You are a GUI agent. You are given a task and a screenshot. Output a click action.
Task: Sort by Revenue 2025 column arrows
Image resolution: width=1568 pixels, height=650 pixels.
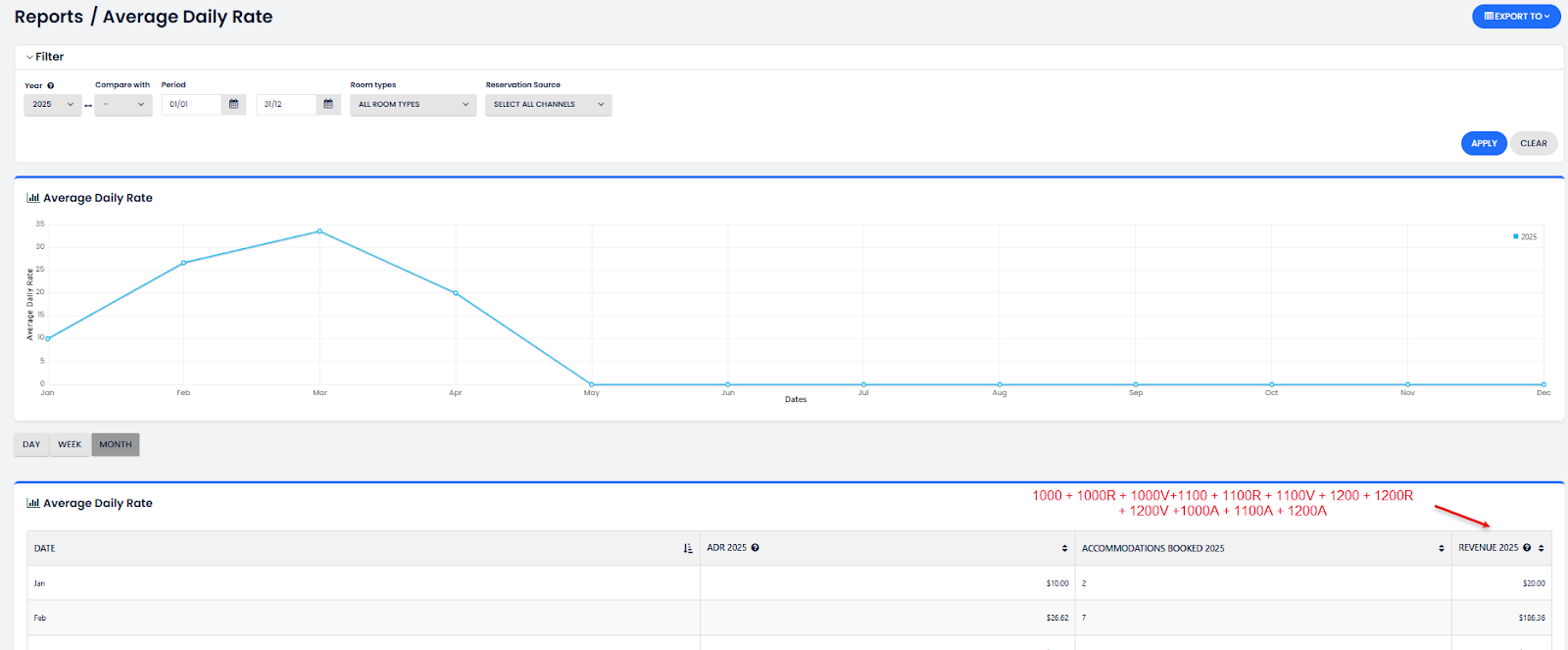coord(1542,548)
